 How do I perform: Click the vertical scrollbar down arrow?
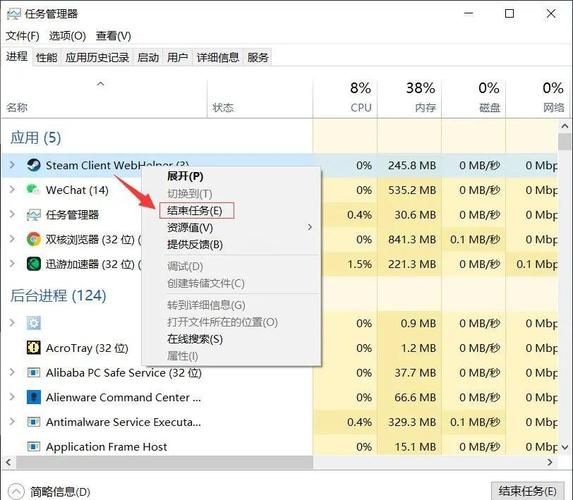point(565,447)
